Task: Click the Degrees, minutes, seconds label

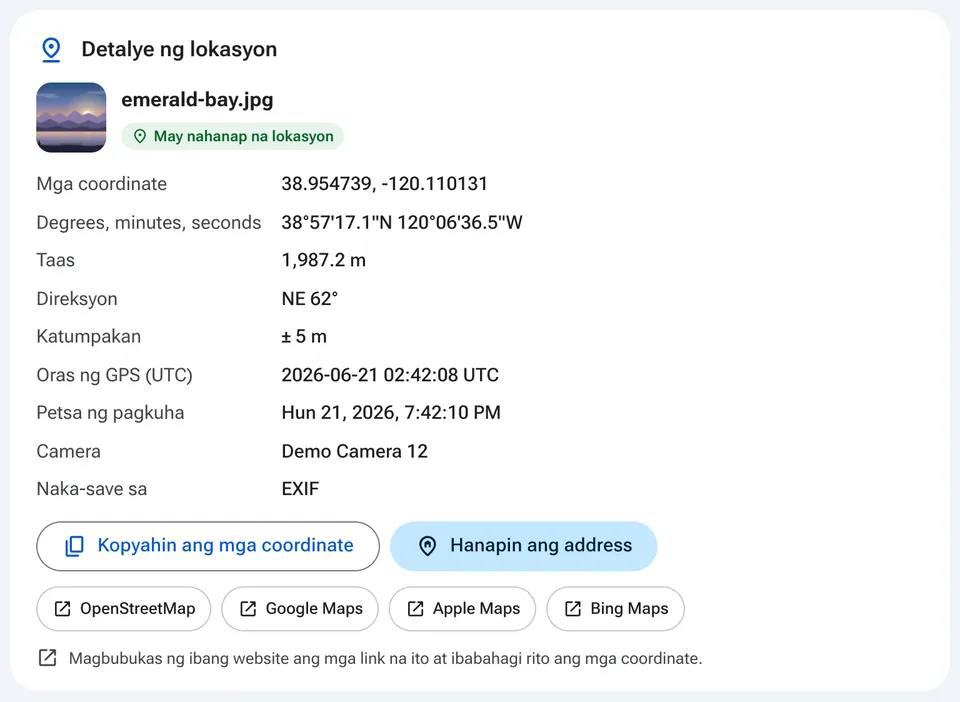Action: click(x=149, y=222)
